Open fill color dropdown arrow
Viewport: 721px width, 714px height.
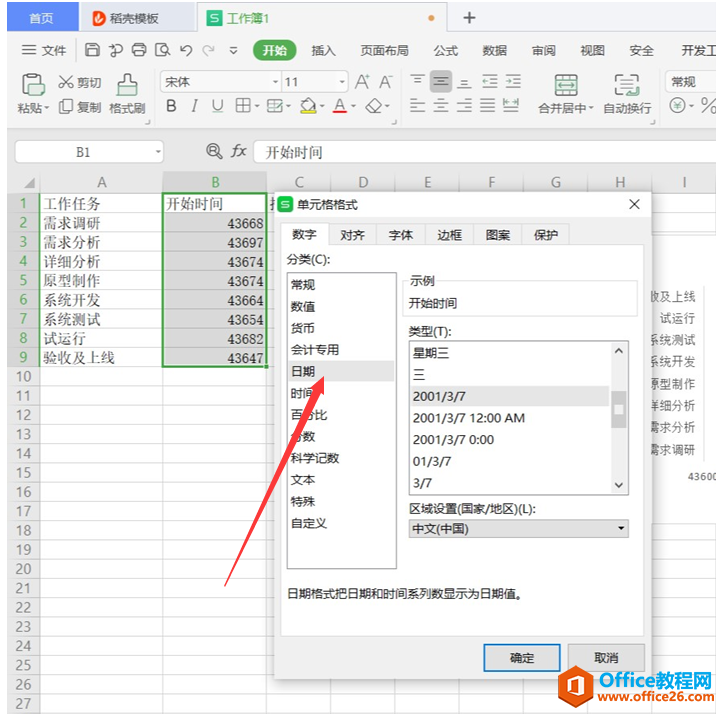coord(322,106)
